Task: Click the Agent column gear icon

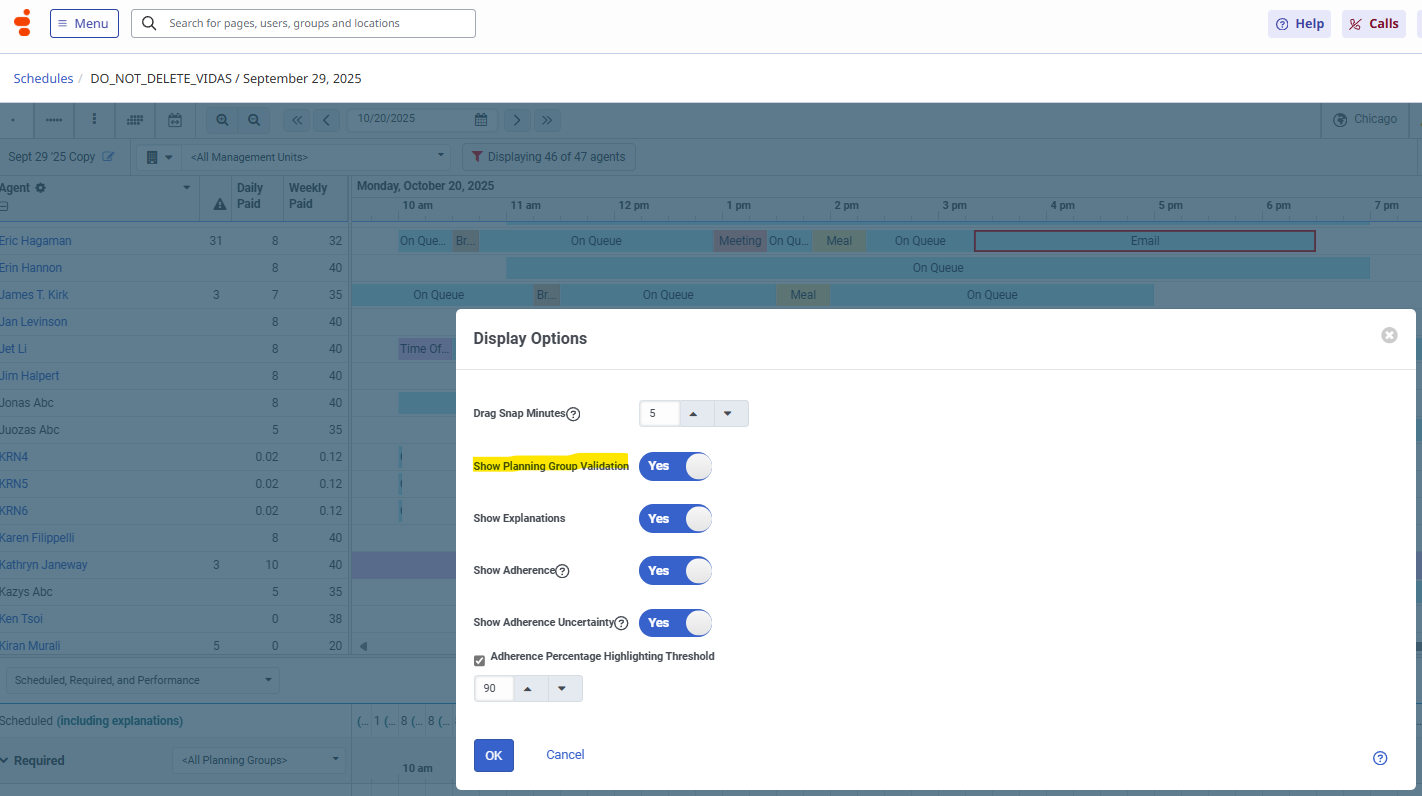Action: click(x=40, y=188)
